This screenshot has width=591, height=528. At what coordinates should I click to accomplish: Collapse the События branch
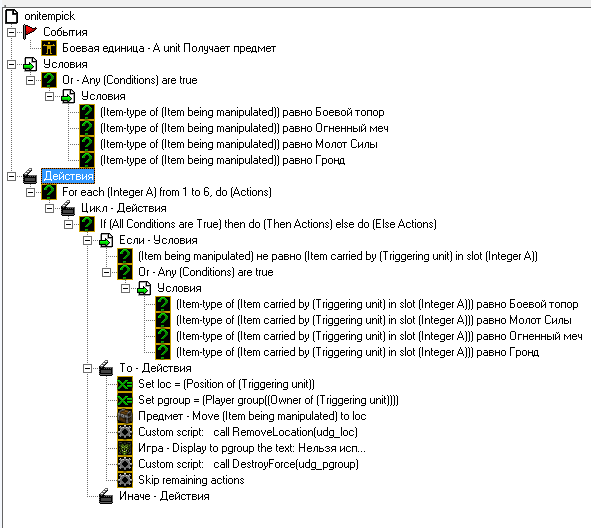click(x=11, y=32)
